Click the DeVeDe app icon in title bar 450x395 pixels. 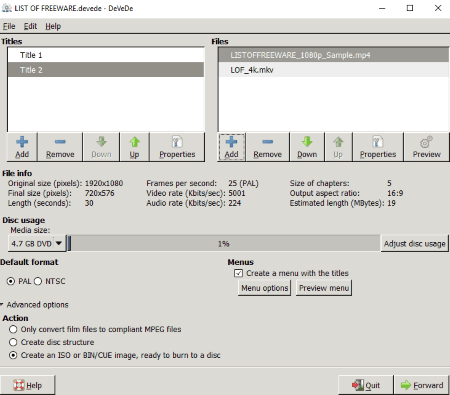[x=7, y=8]
